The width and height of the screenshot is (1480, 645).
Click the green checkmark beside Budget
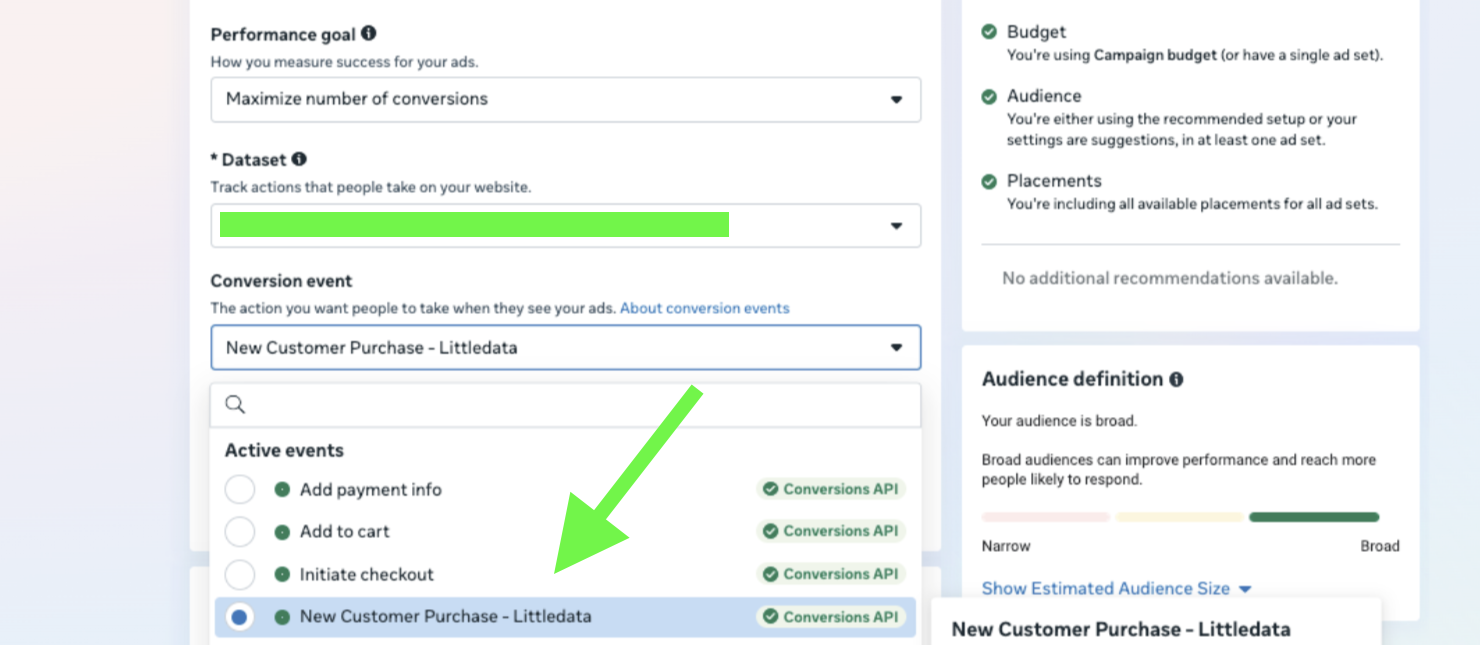pos(989,32)
